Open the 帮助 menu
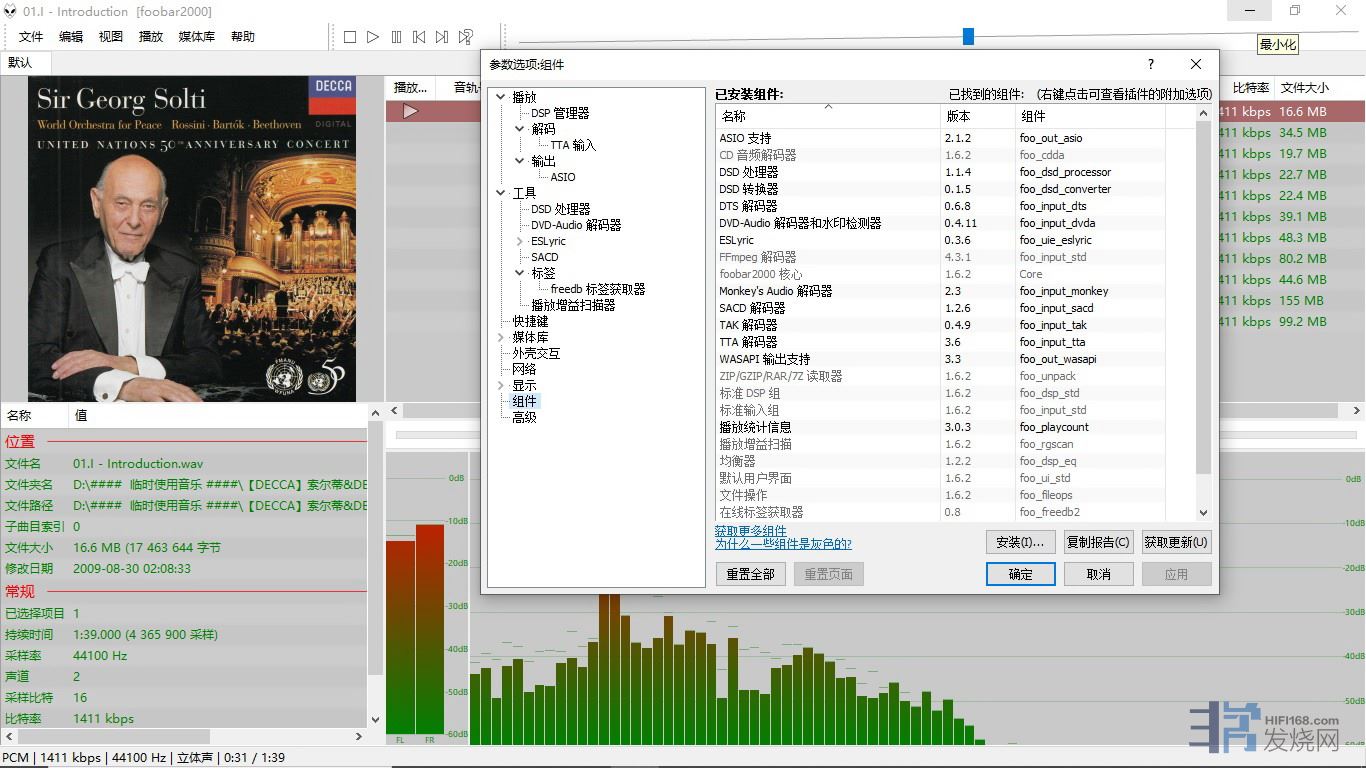1366x768 pixels. [x=243, y=37]
